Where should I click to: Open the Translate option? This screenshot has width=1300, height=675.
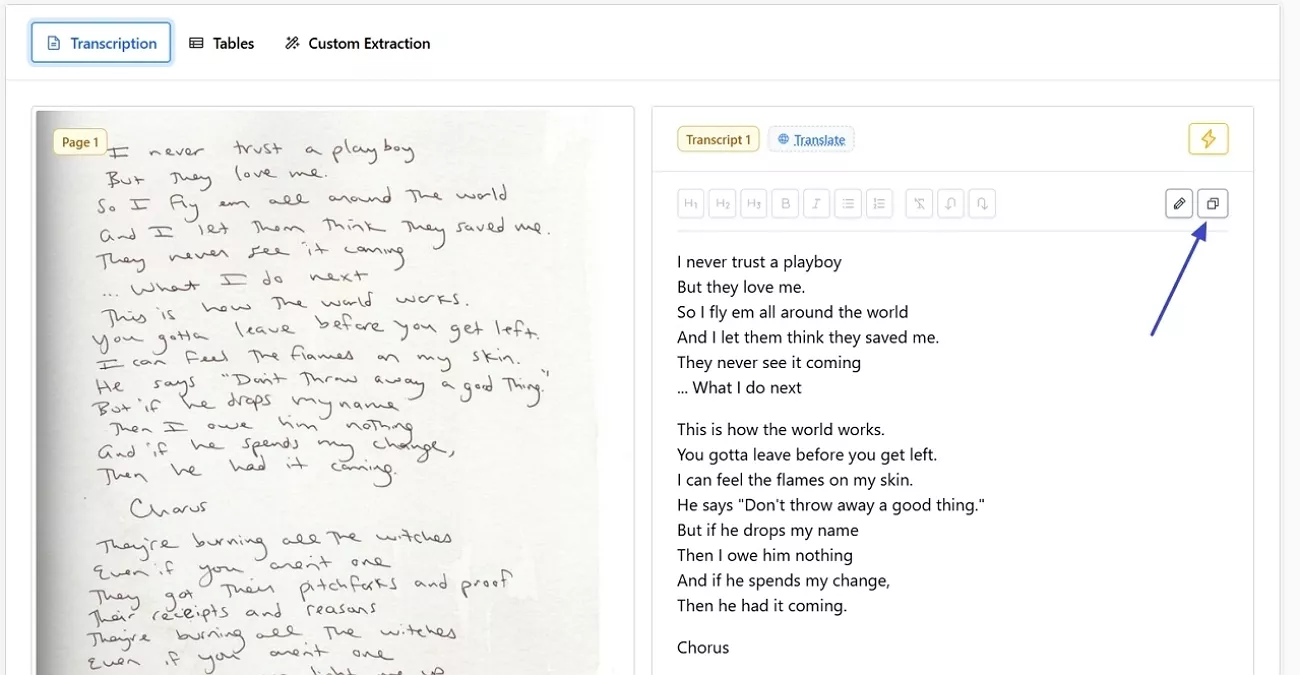coord(819,139)
